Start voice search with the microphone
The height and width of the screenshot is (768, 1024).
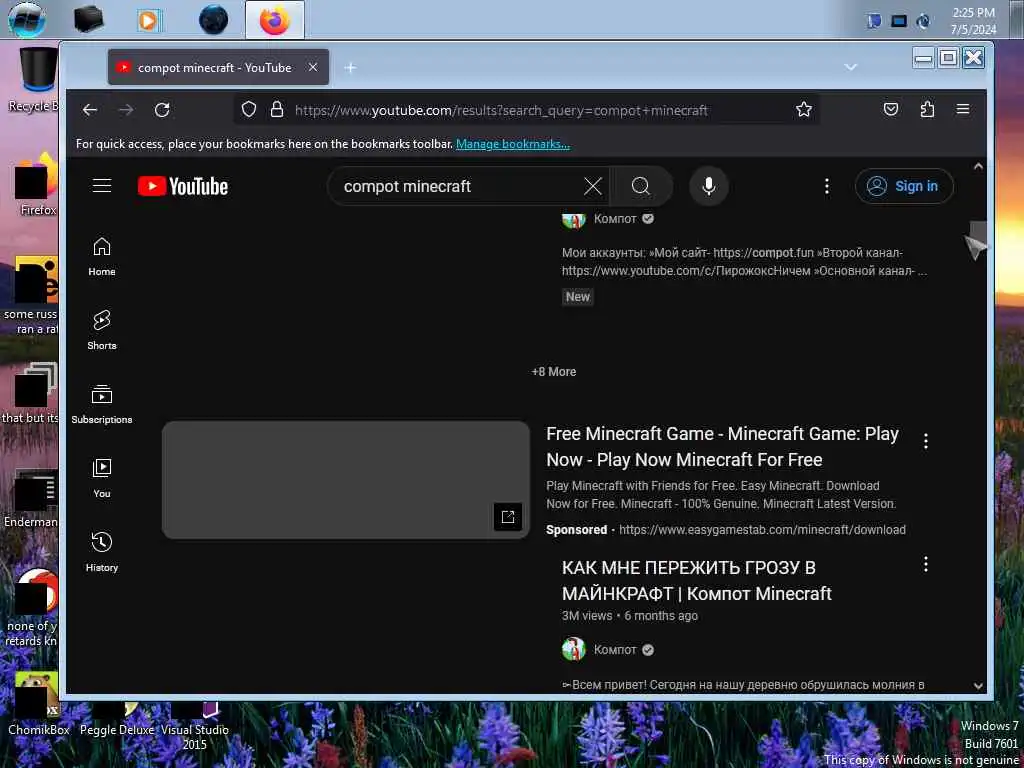point(709,186)
